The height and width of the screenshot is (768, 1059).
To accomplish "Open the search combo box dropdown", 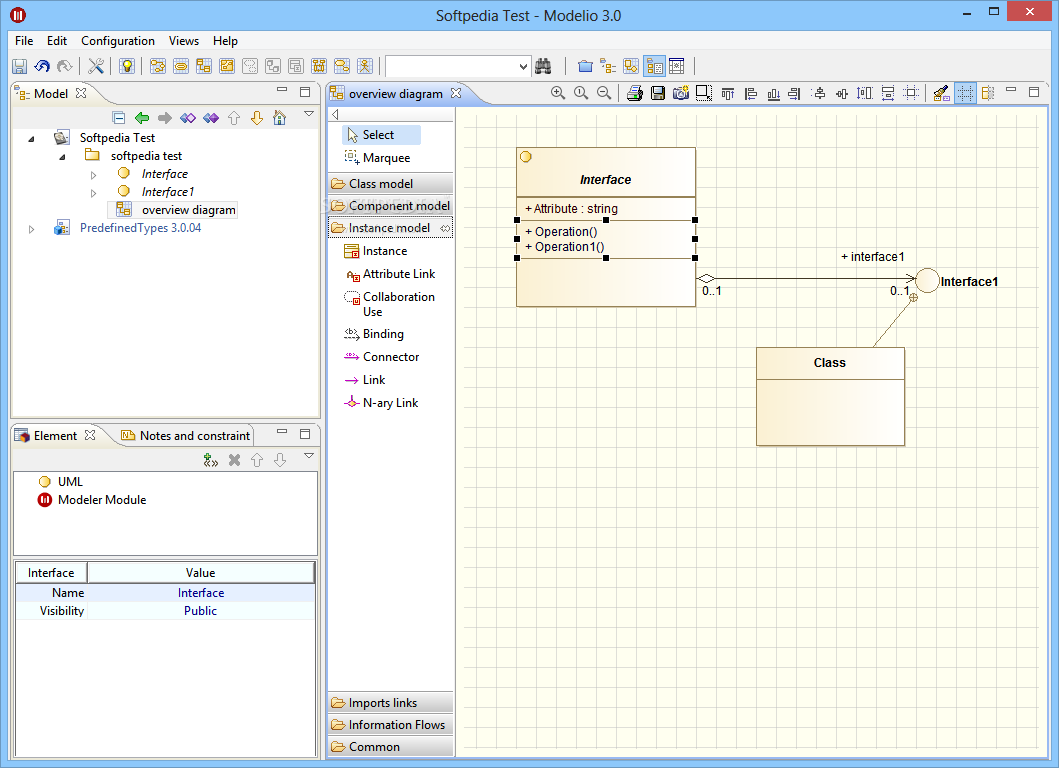I will click(x=523, y=66).
